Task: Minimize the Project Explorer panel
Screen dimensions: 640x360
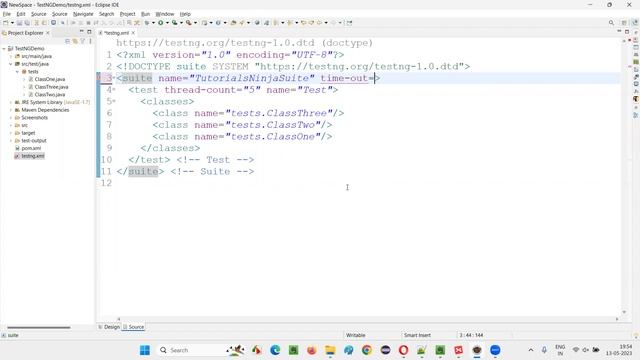Action: [x=81, y=32]
